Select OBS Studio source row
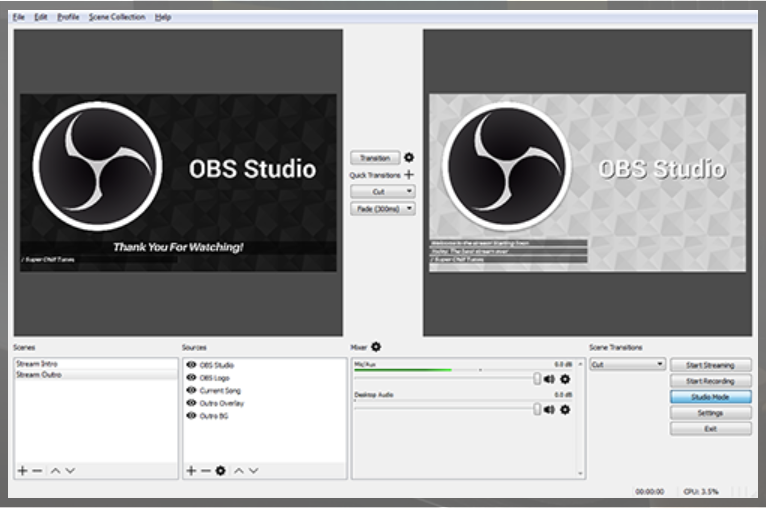The height and width of the screenshot is (508, 766). click(x=265, y=364)
